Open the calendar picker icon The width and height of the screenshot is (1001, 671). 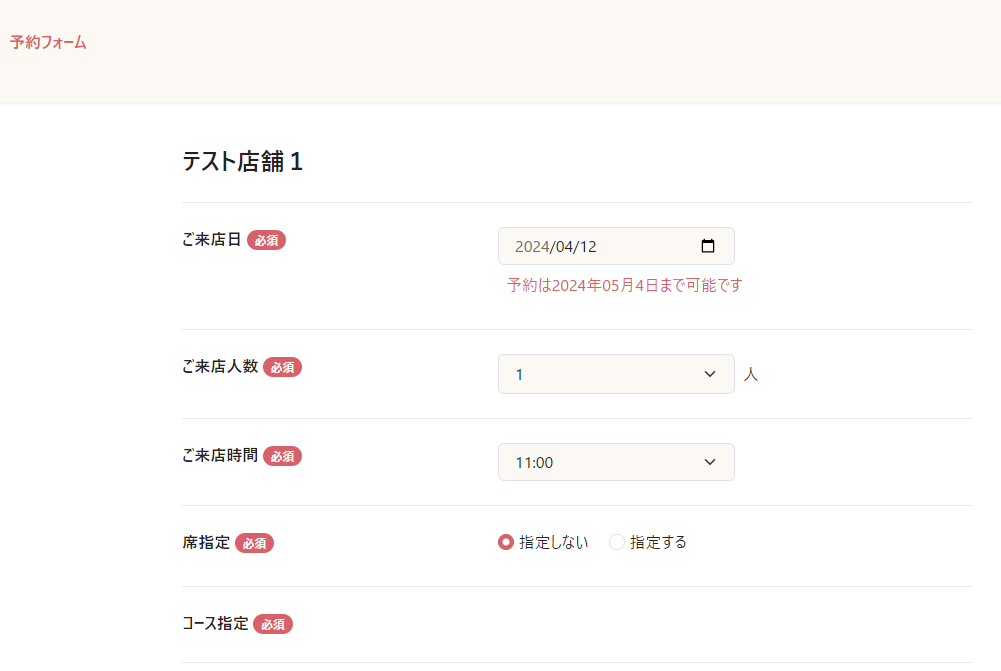click(708, 246)
